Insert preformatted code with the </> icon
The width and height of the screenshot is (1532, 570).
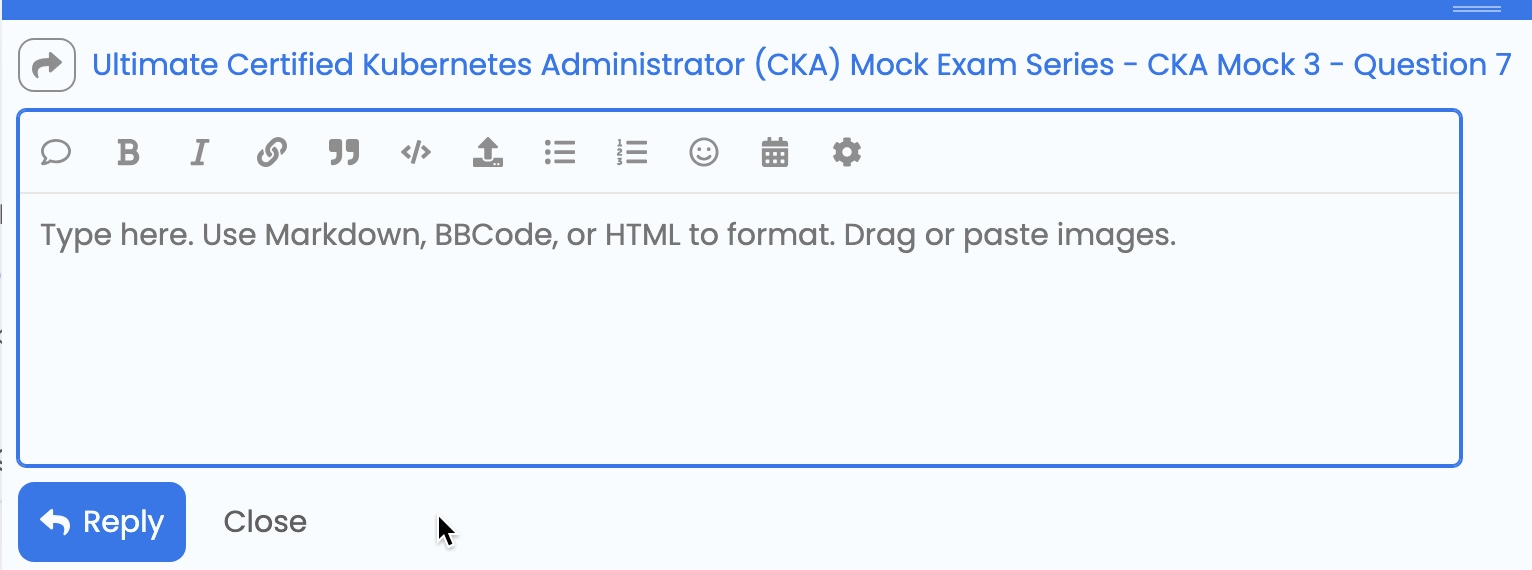(416, 153)
